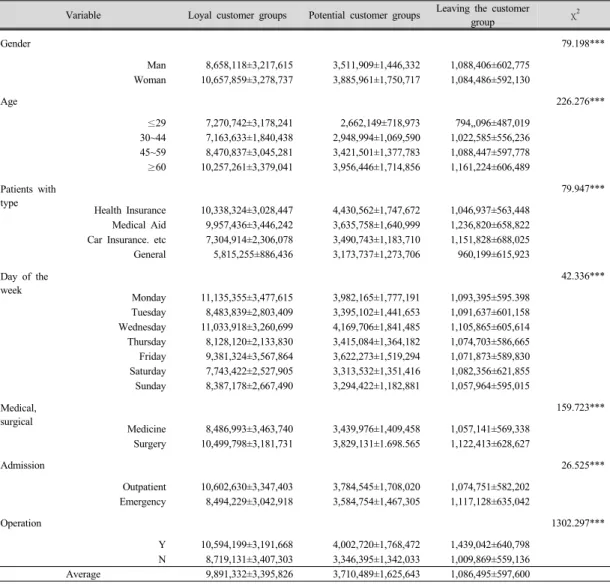Select the value 8,658,118±3,217,615

click(x=249, y=65)
